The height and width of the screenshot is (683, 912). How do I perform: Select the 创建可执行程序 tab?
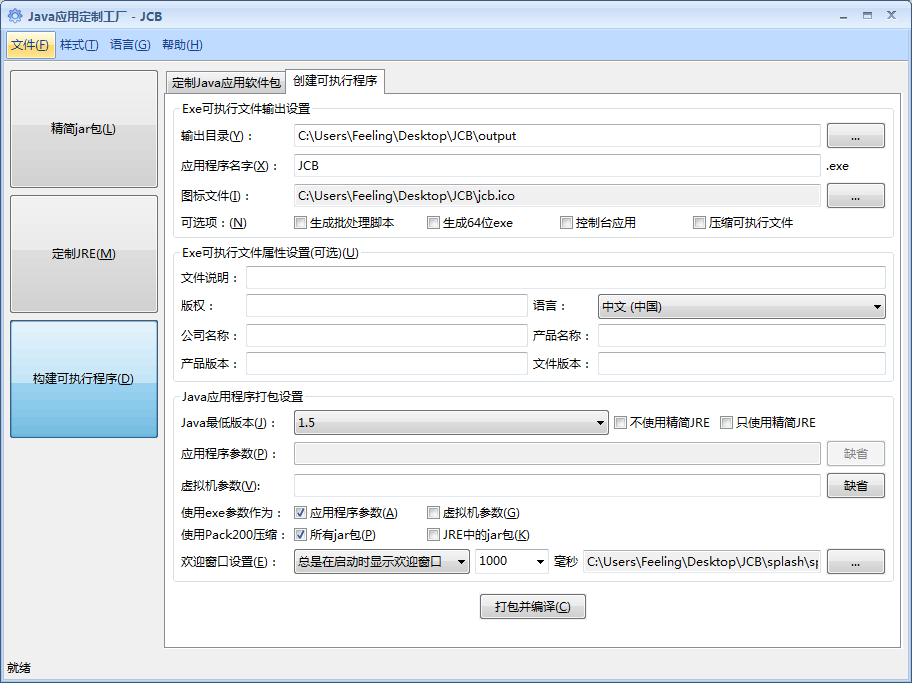[335, 81]
